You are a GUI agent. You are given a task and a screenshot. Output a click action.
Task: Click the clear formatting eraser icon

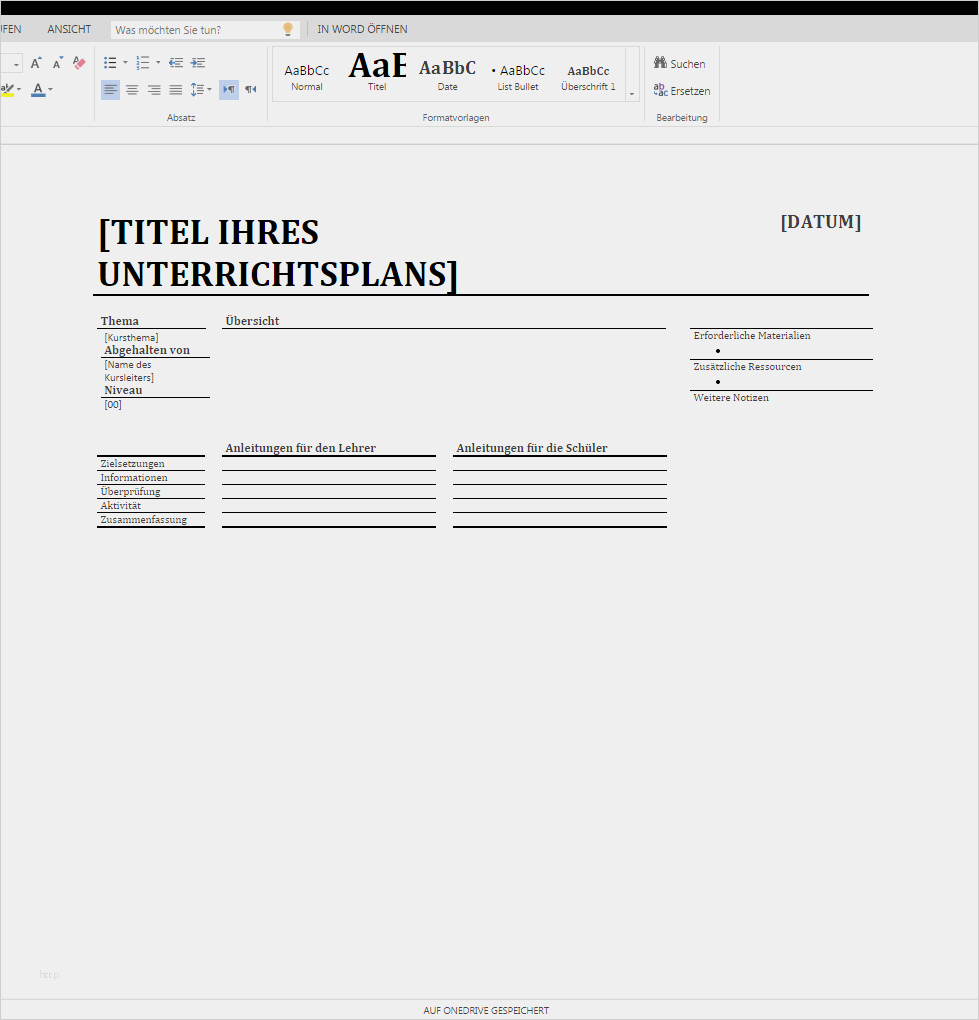pos(78,62)
